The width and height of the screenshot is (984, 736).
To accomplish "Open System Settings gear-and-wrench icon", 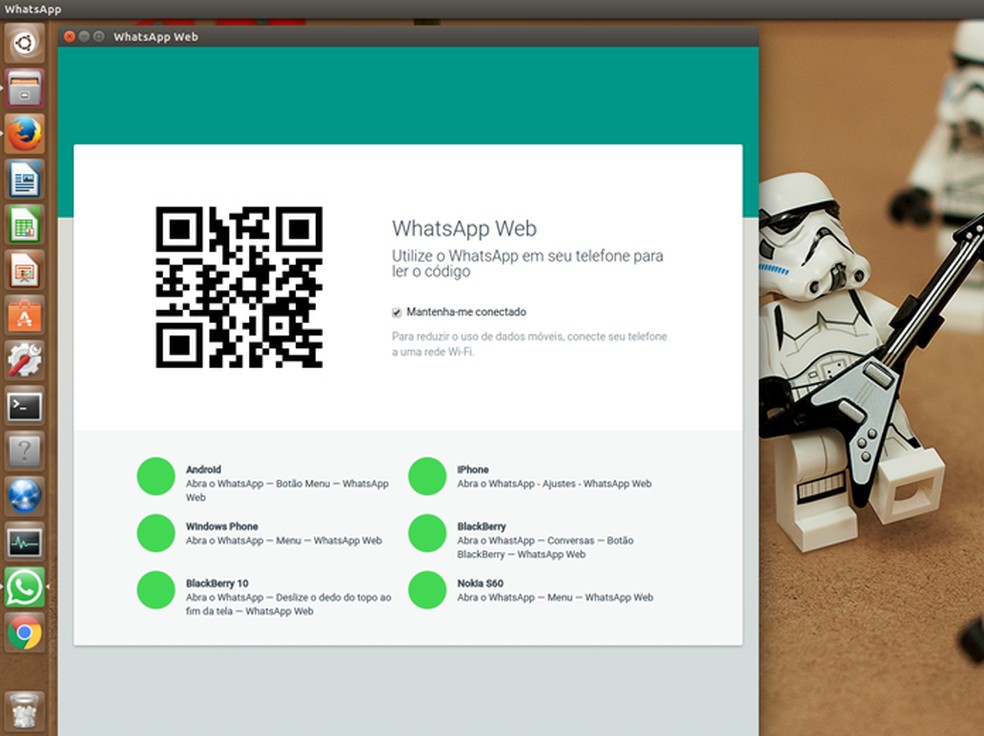I will (x=24, y=360).
